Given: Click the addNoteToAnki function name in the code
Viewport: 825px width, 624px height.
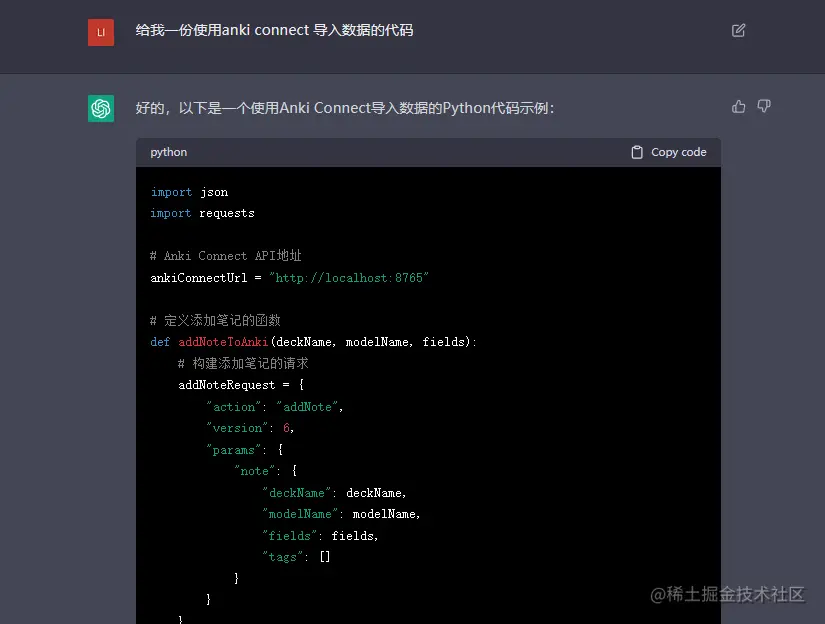Looking at the screenshot, I should click(222, 341).
